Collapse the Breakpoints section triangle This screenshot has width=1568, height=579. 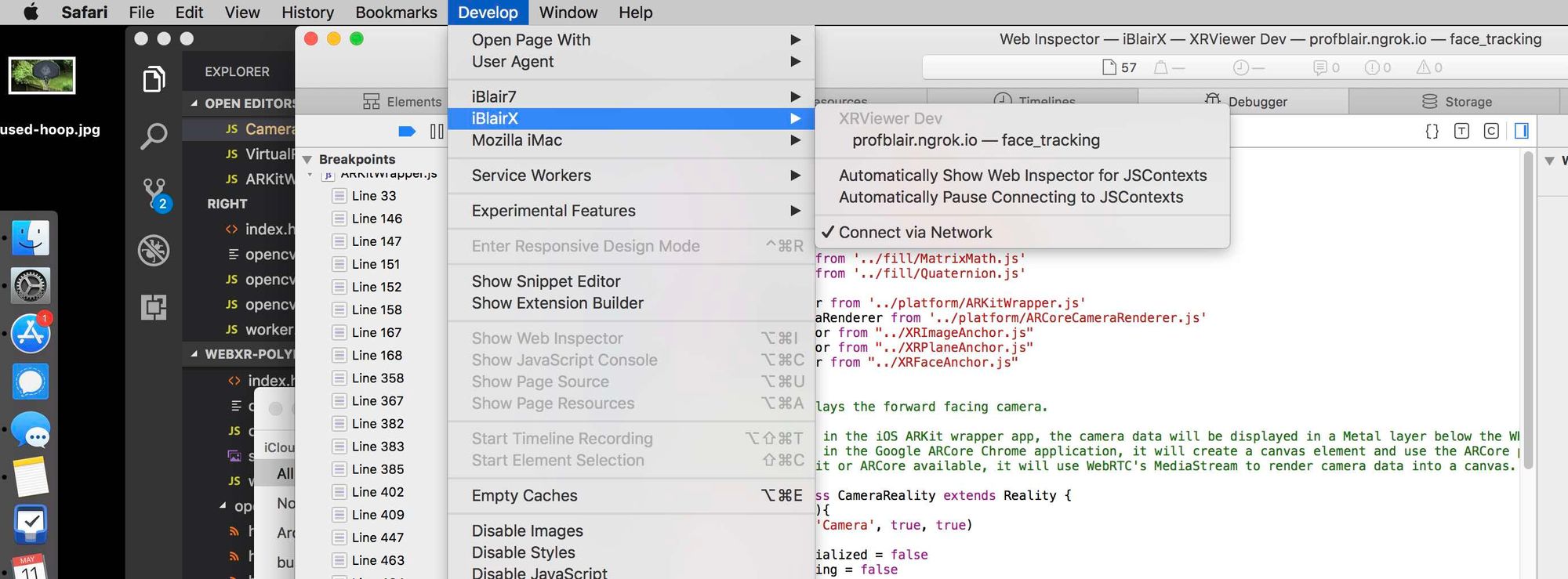pos(307,159)
